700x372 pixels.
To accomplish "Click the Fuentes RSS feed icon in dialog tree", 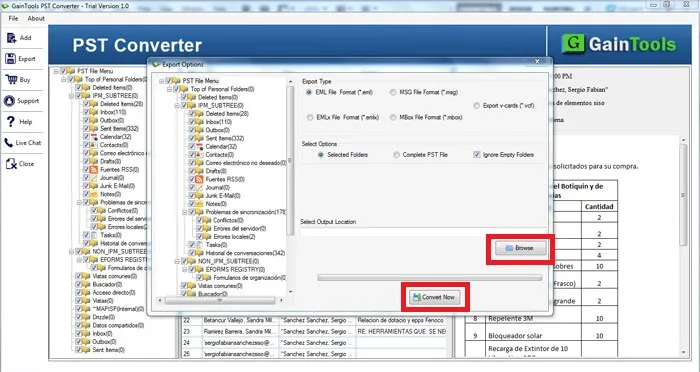I will pyautogui.click(x=200, y=179).
